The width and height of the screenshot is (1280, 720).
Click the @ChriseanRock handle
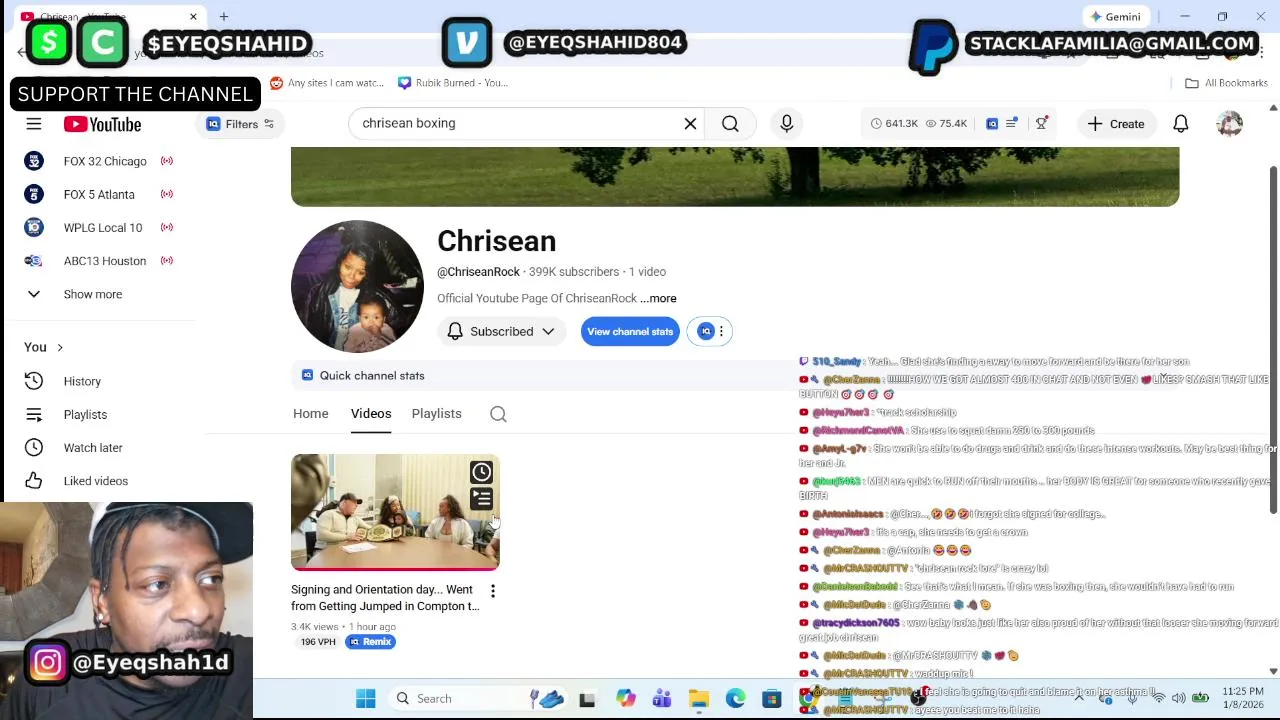[x=478, y=272]
